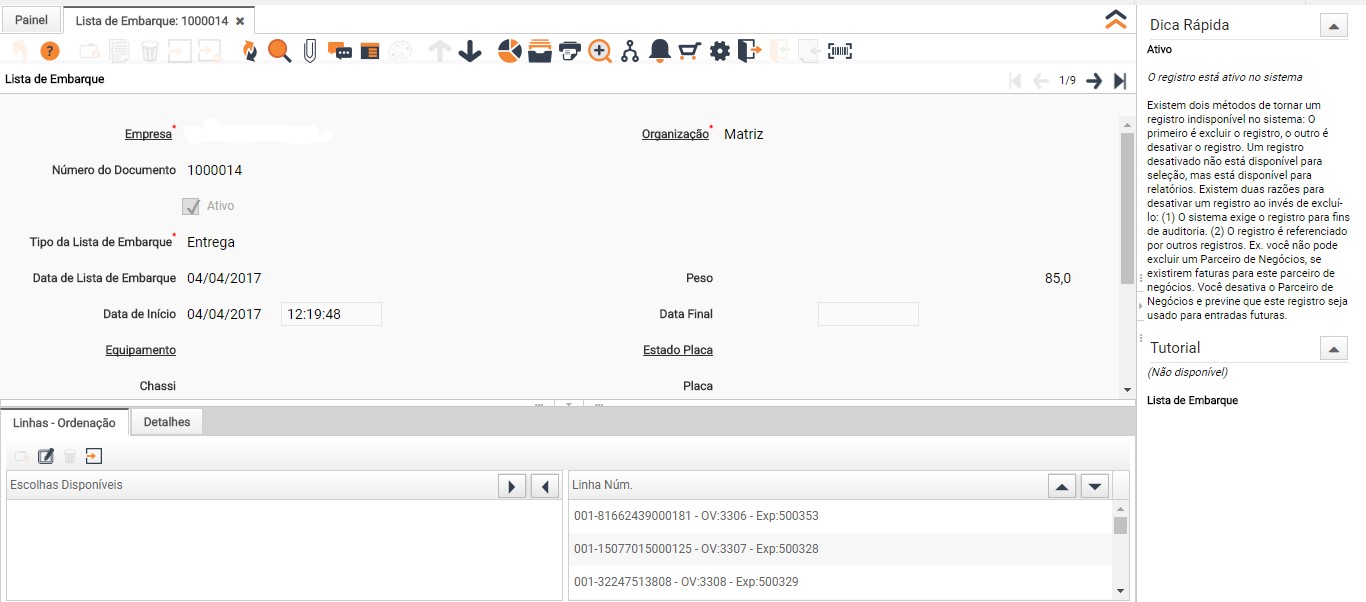
Task: Click the Print icon
Action: (570, 51)
